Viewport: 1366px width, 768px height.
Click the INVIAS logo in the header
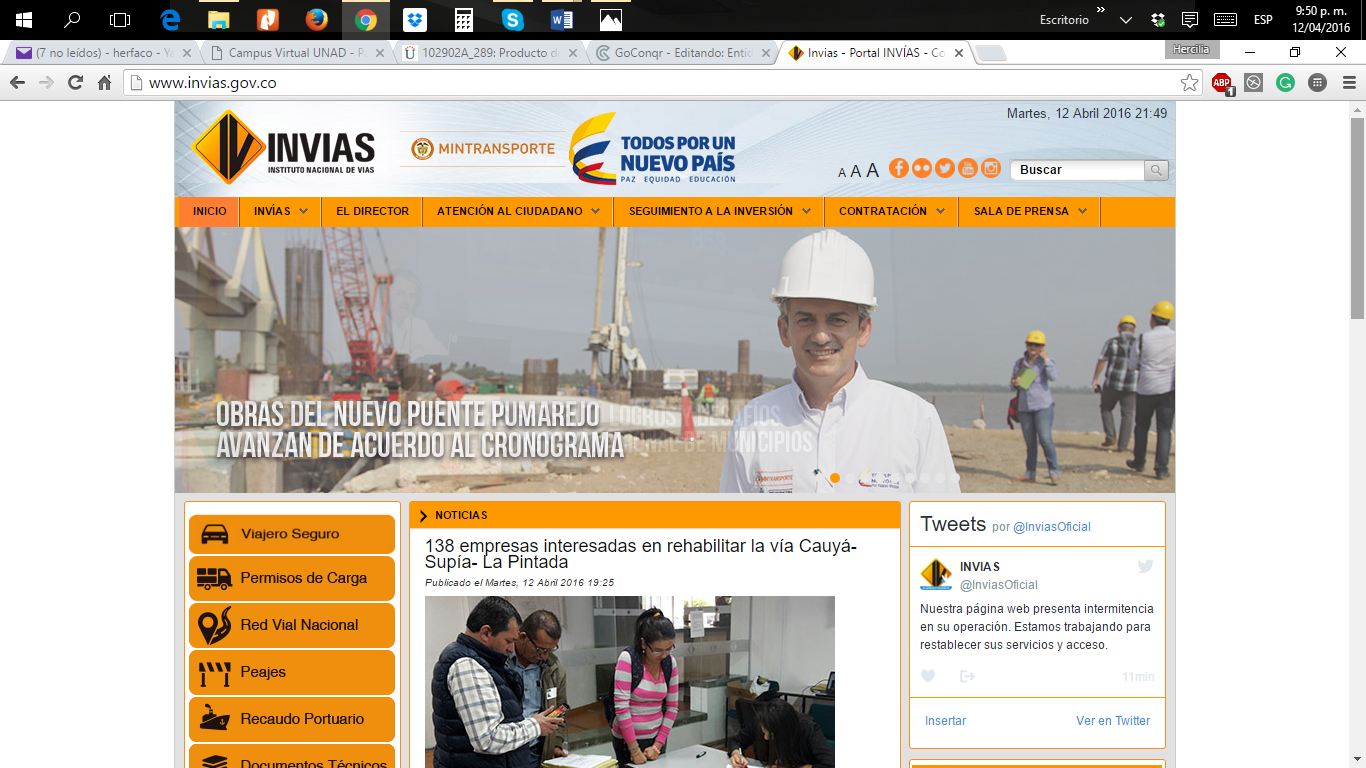[x=283, y=147]
